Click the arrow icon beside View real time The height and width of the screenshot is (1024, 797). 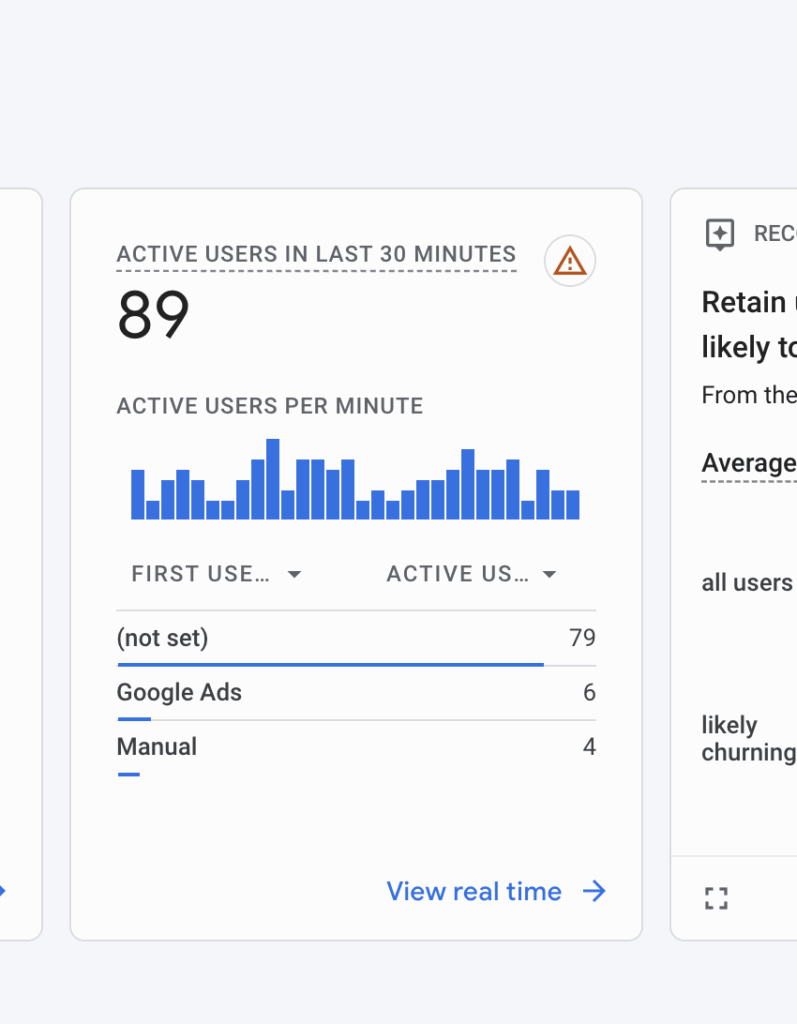tap(595, 891)
